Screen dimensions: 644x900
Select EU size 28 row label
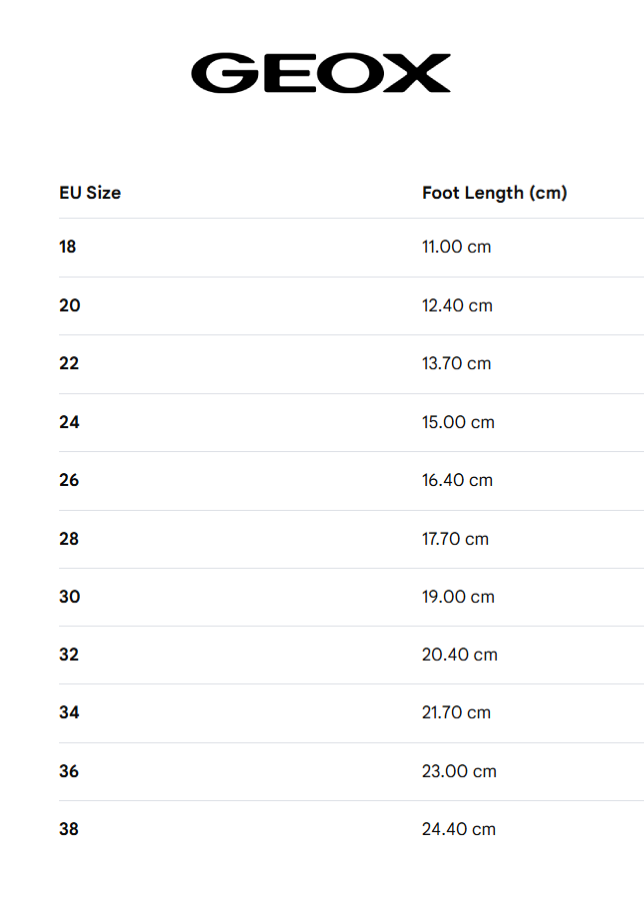tap(69, 538)
